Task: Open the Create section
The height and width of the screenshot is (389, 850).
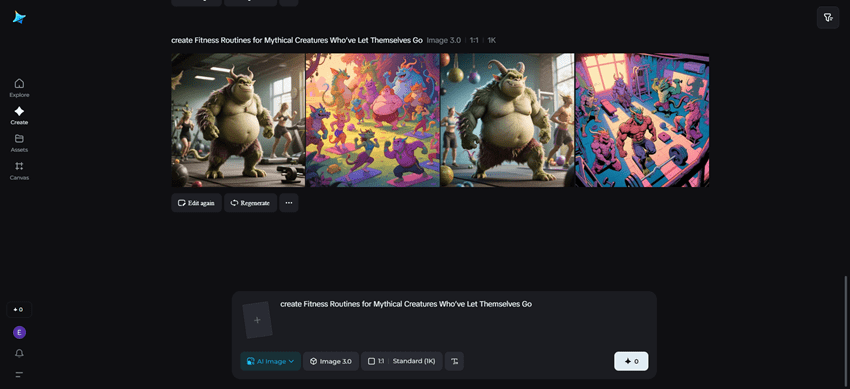Action: click(x=19, y=115)
